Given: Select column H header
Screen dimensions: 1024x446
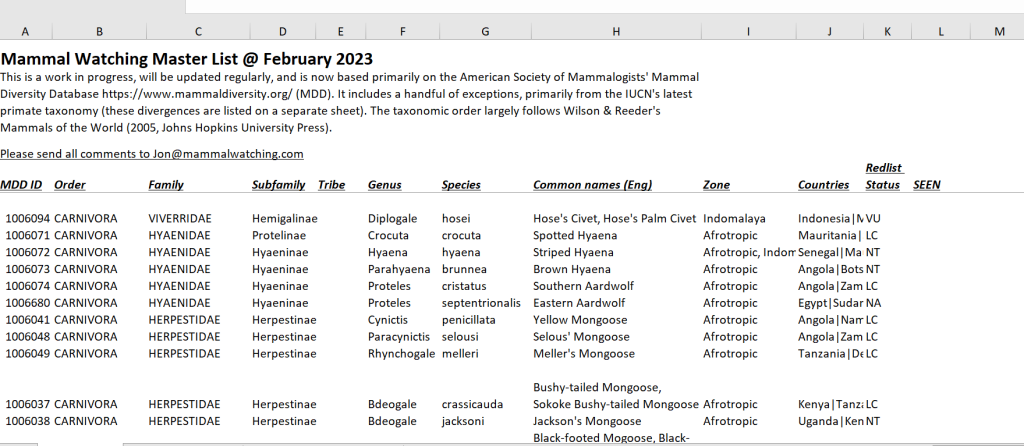Looking at the screenshot, I should [616, 31].
